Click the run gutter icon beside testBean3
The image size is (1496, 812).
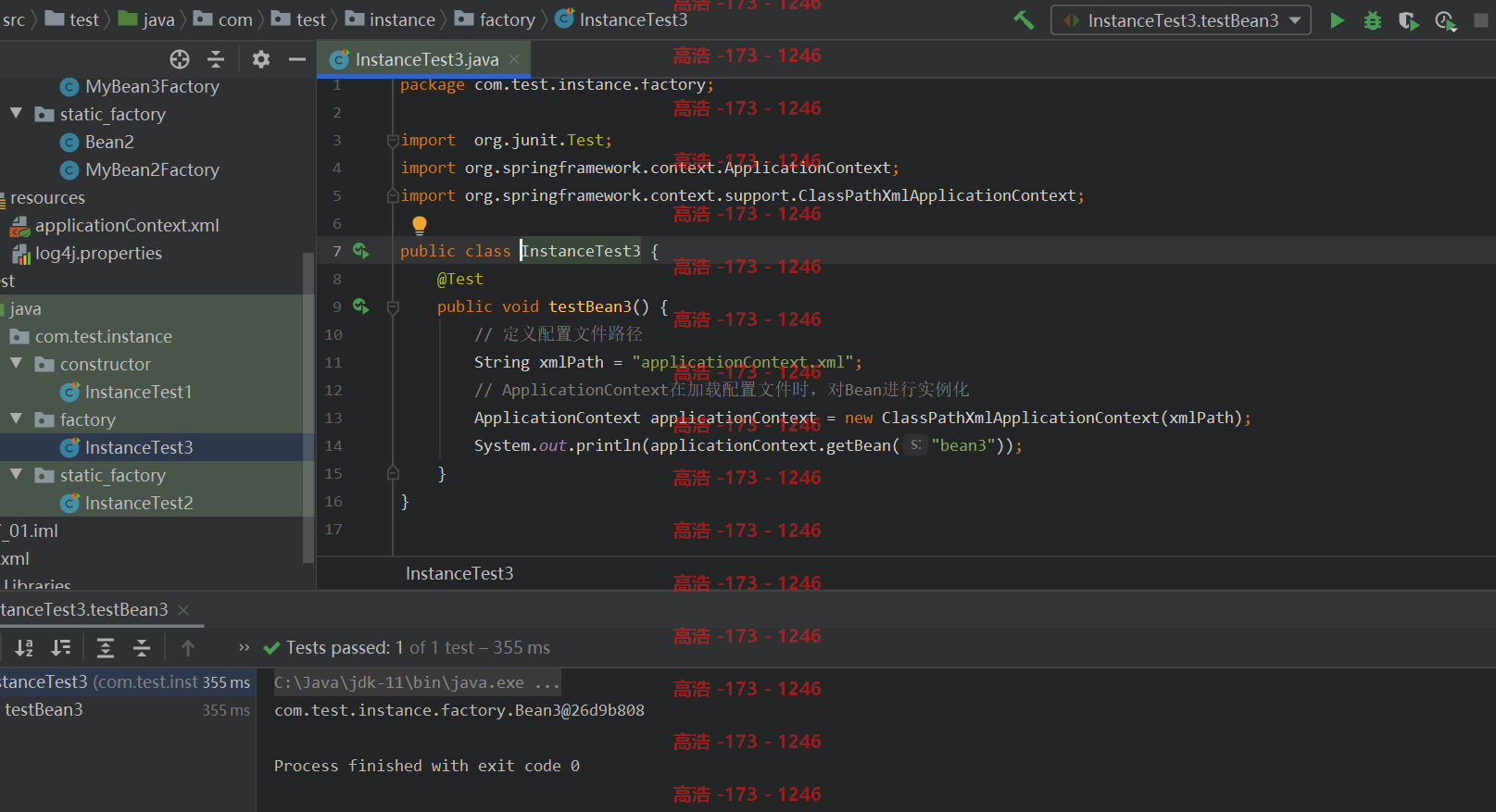tap(361, 306)
